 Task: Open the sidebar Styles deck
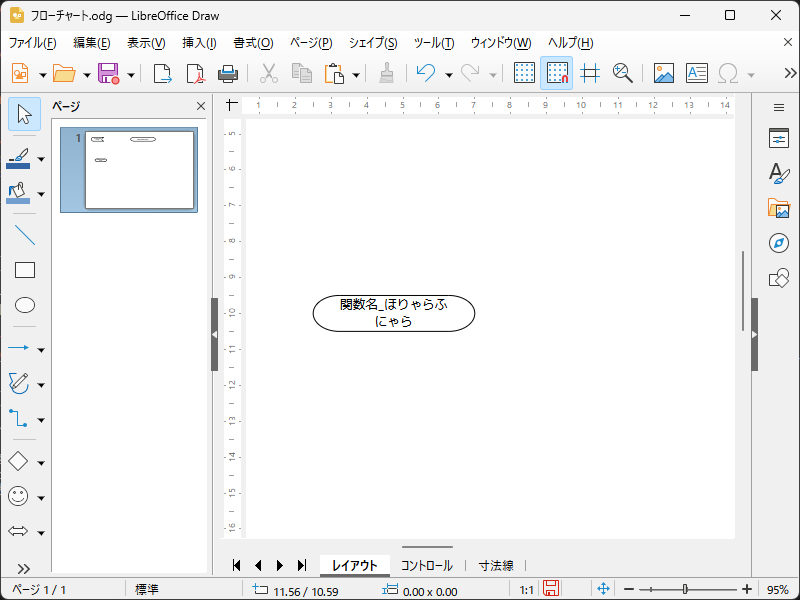coord(779,173)
